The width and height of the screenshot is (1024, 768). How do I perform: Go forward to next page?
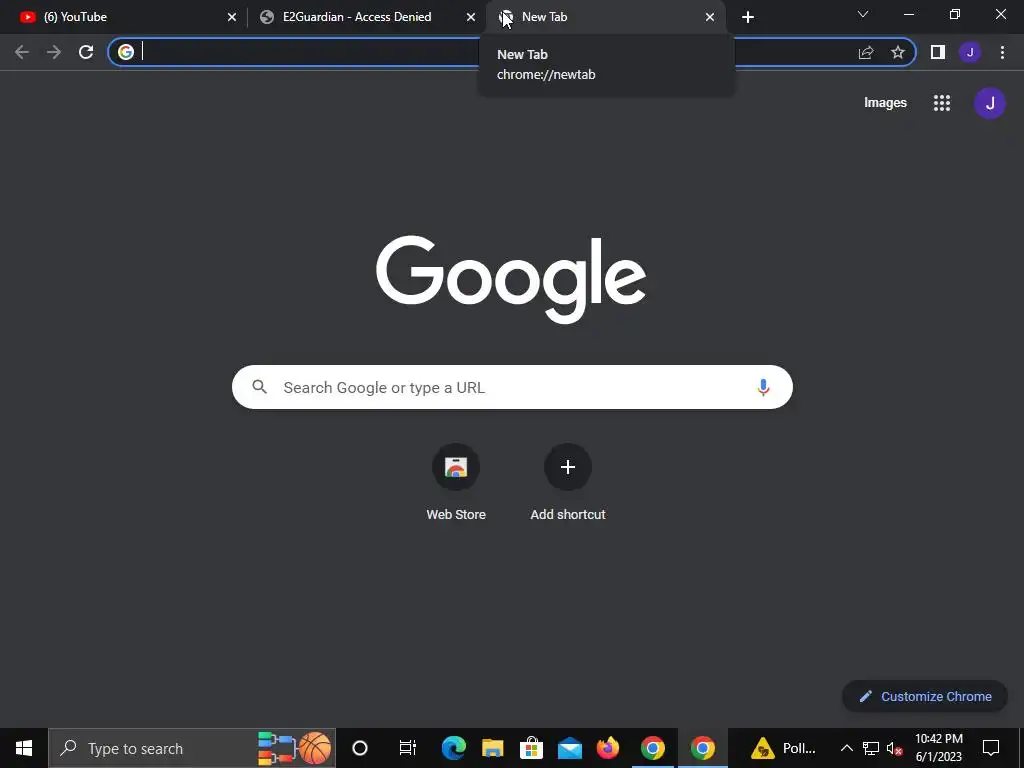coord(54,52)
